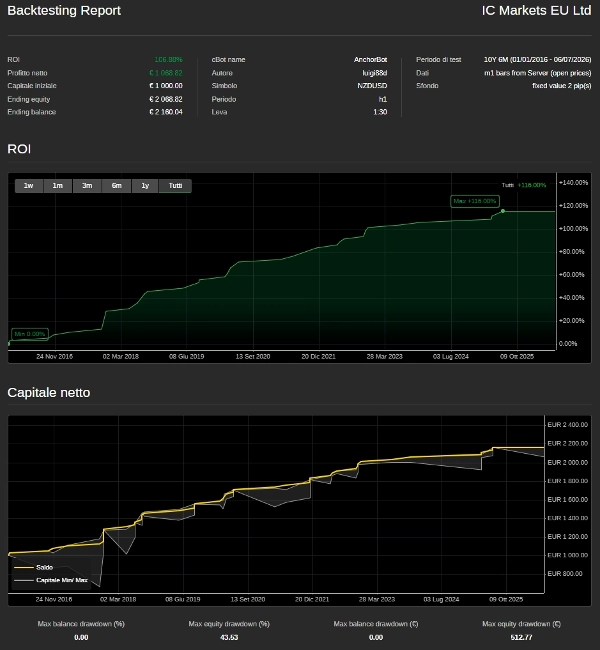The width and height of the screenshot is (600, 650).
Task: Click the Periodo value h1
Action: coord(383,99)
